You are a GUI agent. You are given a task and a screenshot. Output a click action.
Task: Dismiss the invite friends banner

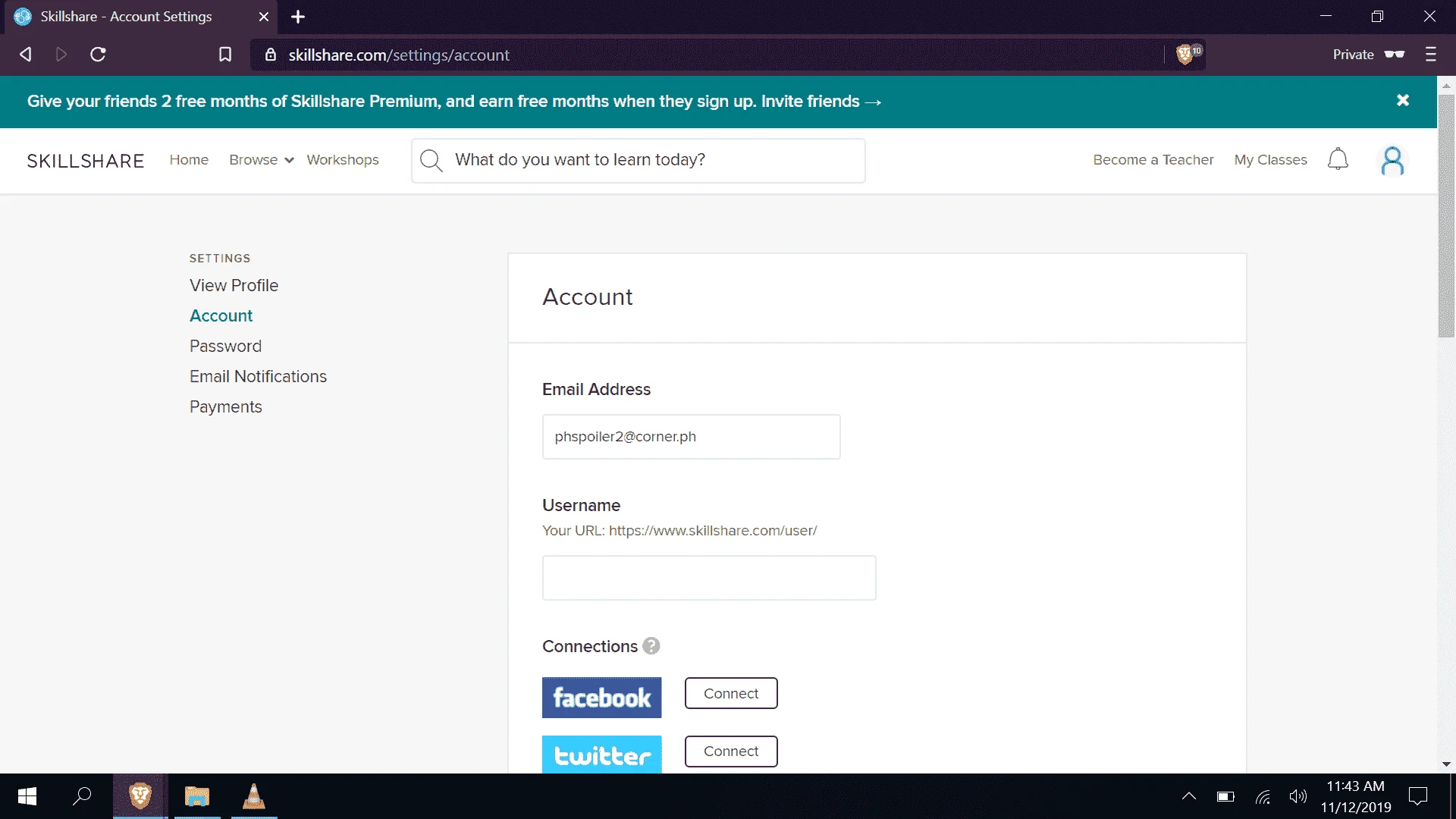tap(1403, 101)
